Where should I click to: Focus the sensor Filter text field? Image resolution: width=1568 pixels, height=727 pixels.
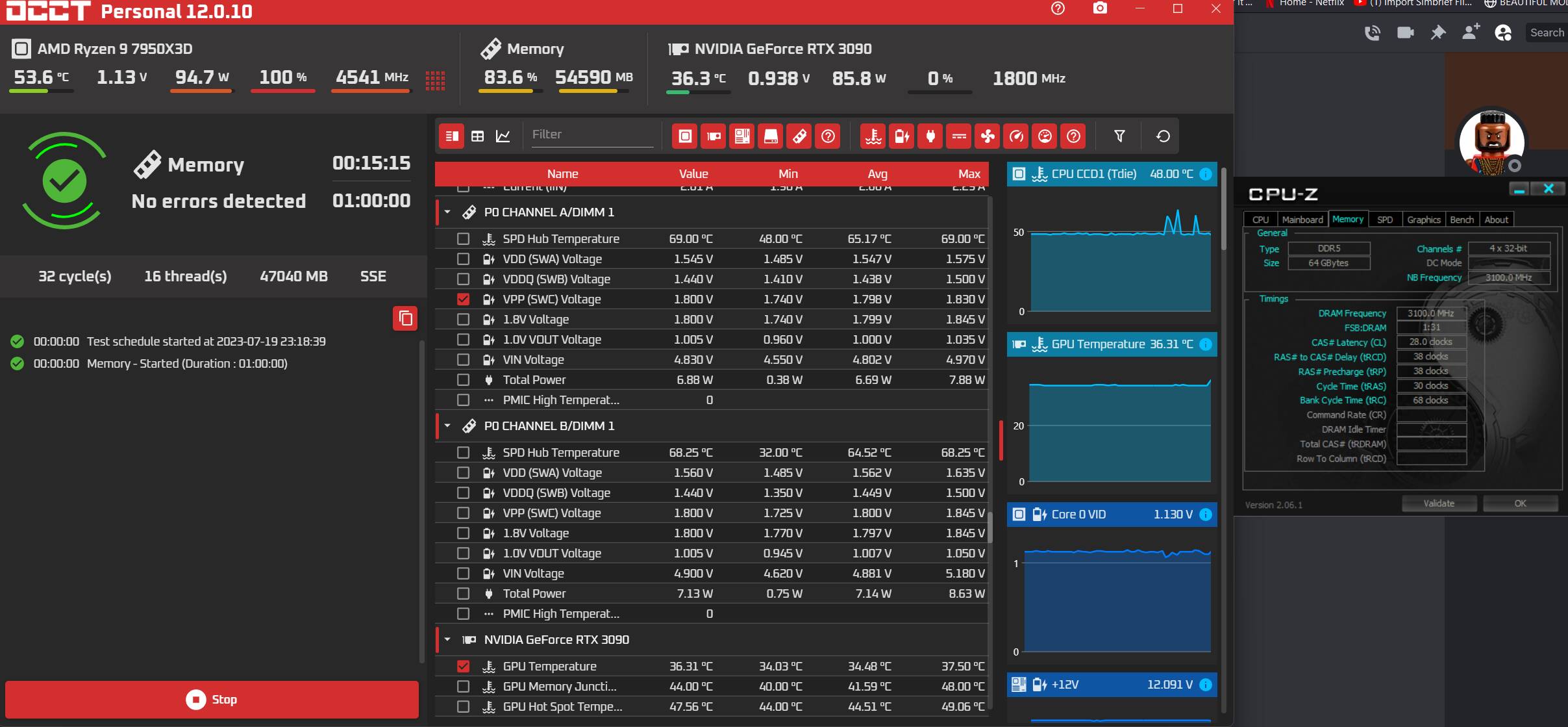(592, 134)
